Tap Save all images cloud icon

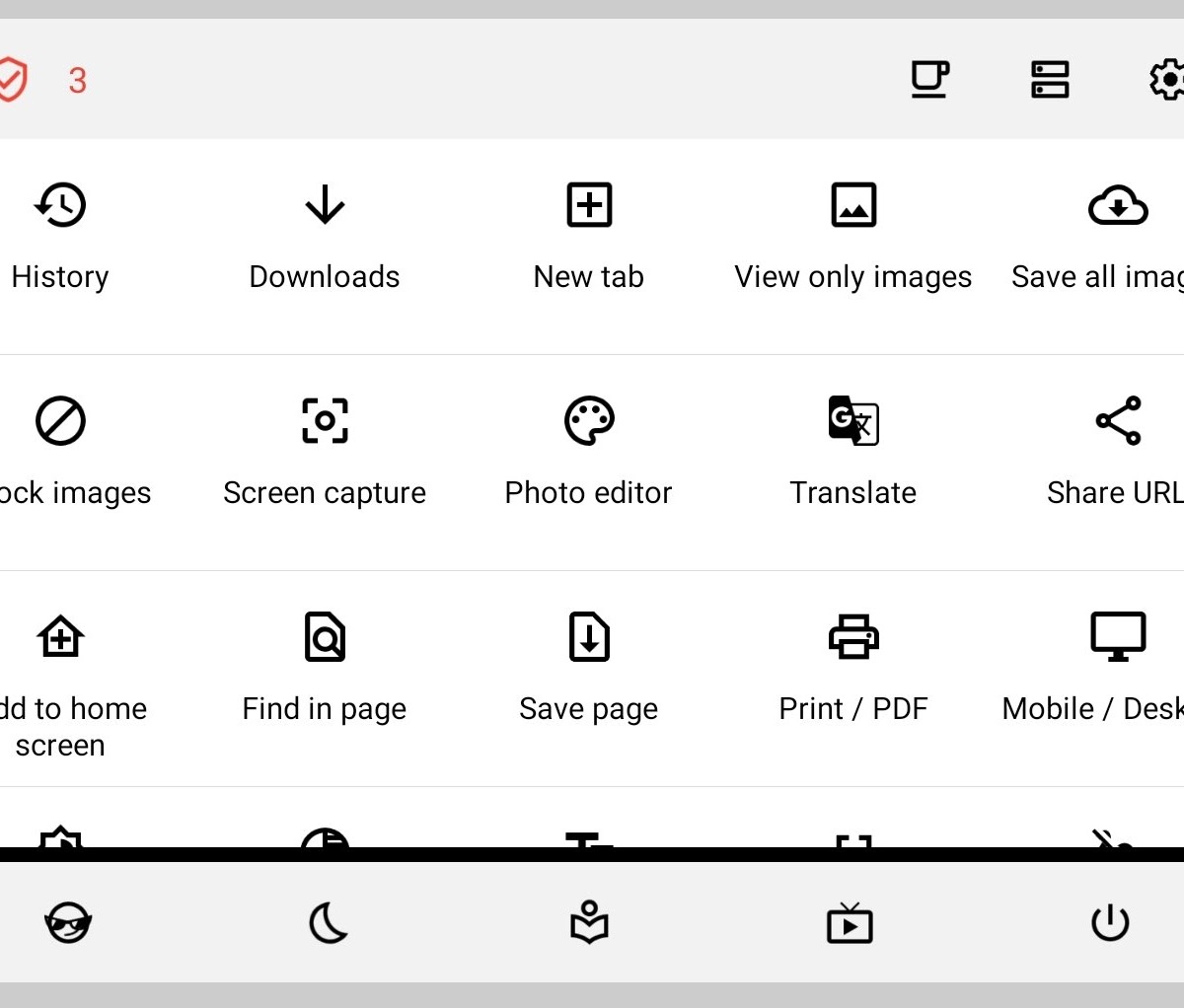tap(1118, 205)
